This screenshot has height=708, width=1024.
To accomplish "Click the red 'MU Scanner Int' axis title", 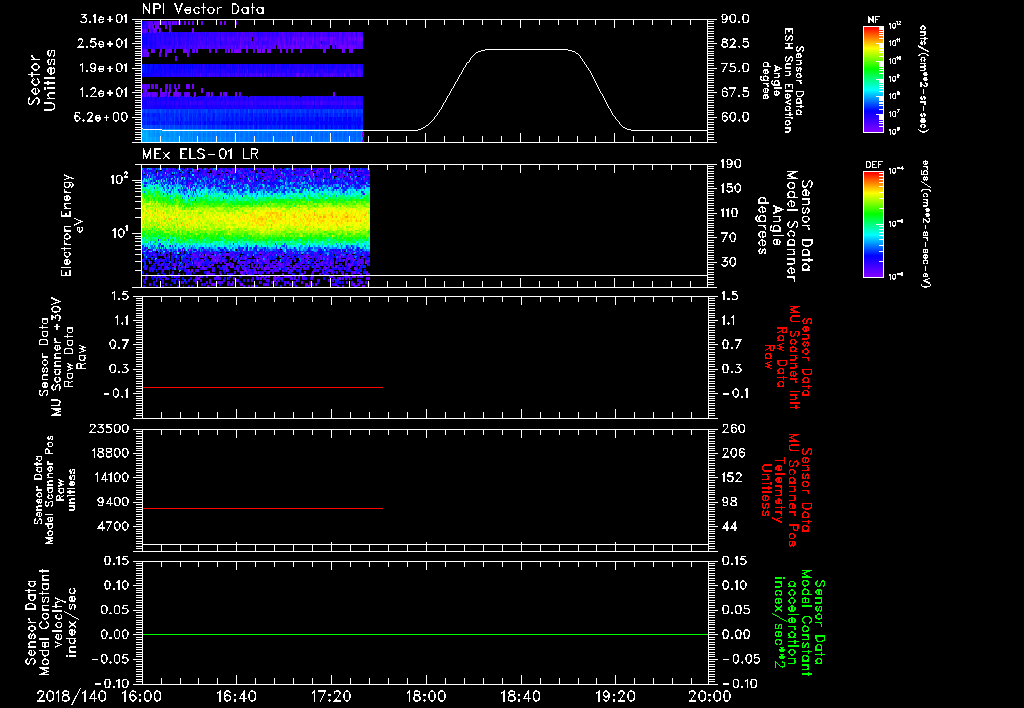I will [x=788, y=357].
